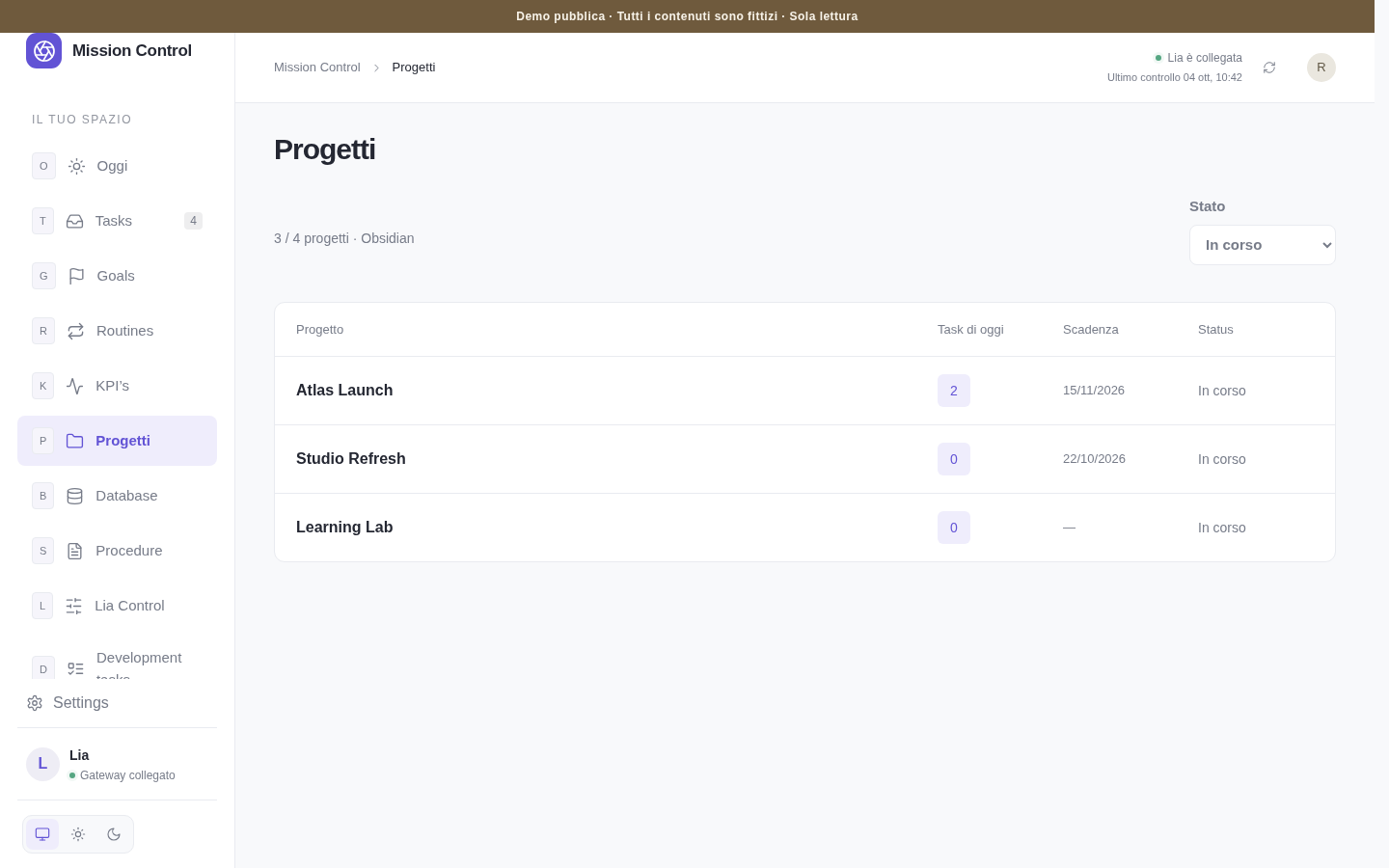Open KPI's activity icon
The image size is (1389, 868).
[74, 386]
